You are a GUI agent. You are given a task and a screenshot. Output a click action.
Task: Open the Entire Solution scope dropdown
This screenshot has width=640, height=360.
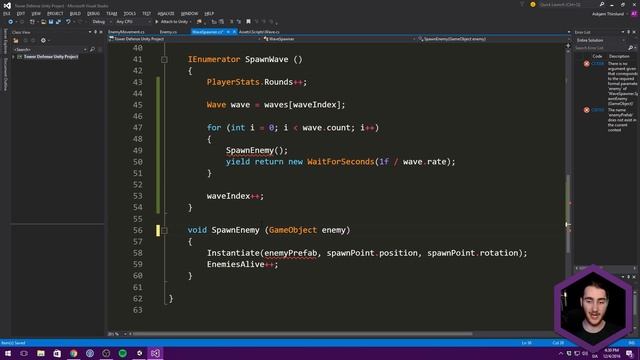coord(600,40)
